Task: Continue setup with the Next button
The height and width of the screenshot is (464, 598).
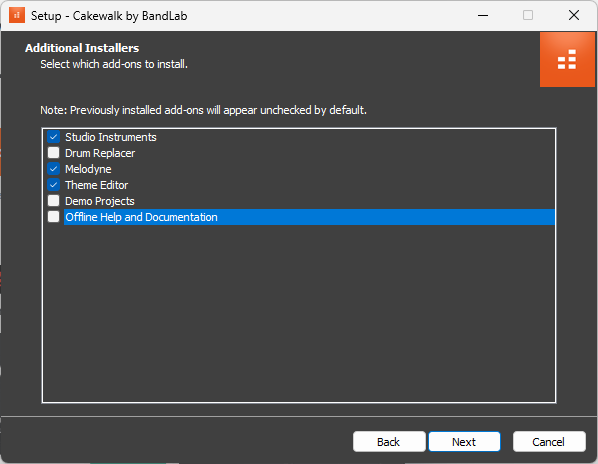Action: coord(464,442)
